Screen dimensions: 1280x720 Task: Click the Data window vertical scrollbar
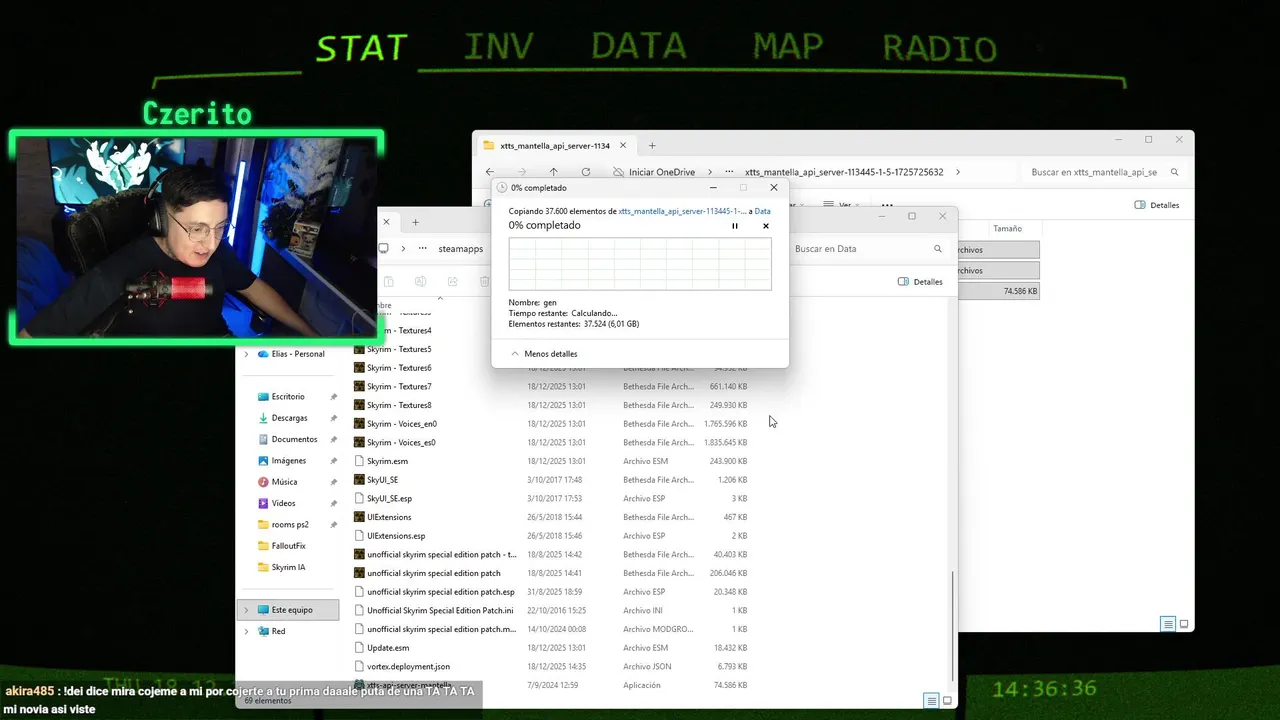[x=953, y=625]
